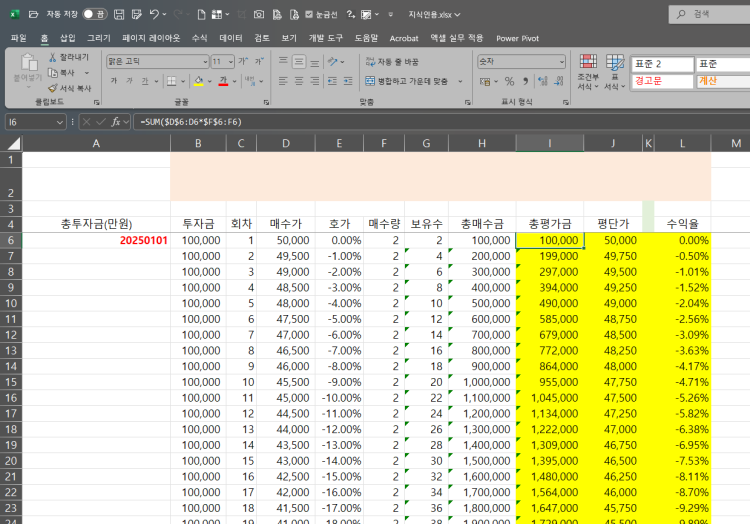The height and width of the screenshot is (524, 750).
Task: Switch to the Insert (삽입) tab
Action: (x=67, y=38)
